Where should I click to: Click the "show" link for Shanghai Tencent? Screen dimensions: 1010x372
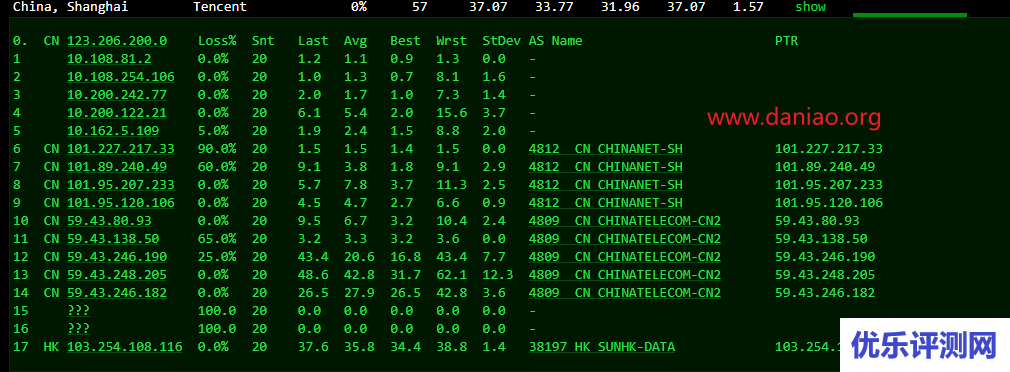click(810, 7)
